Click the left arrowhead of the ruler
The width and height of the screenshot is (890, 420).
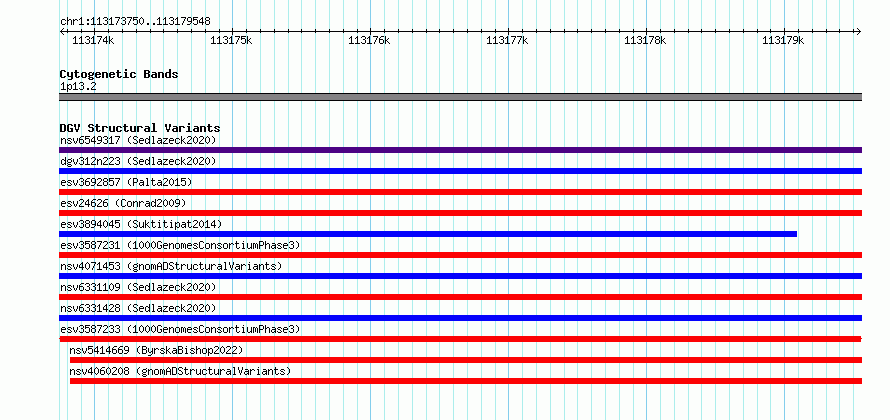point(62,31)
